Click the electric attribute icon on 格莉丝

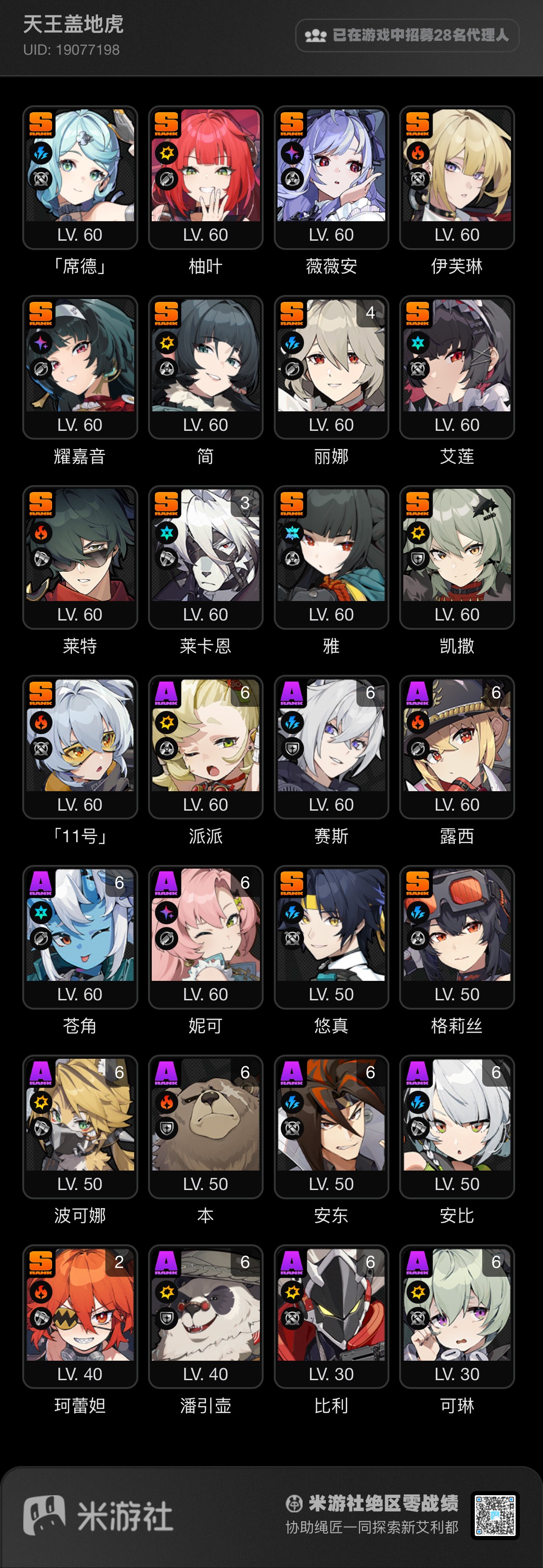pos(417,912)
